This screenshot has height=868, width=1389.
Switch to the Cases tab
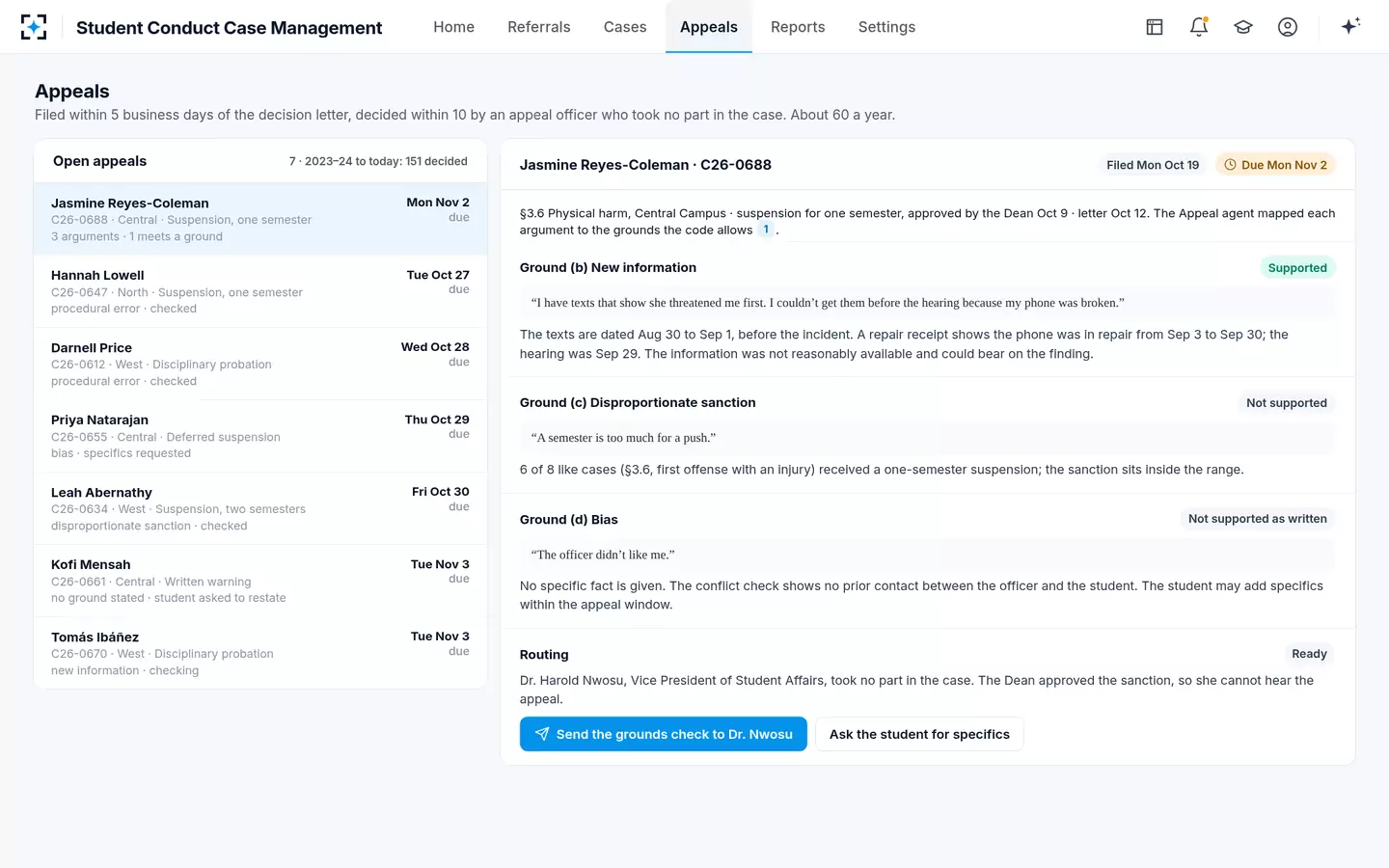coord(625,27)
